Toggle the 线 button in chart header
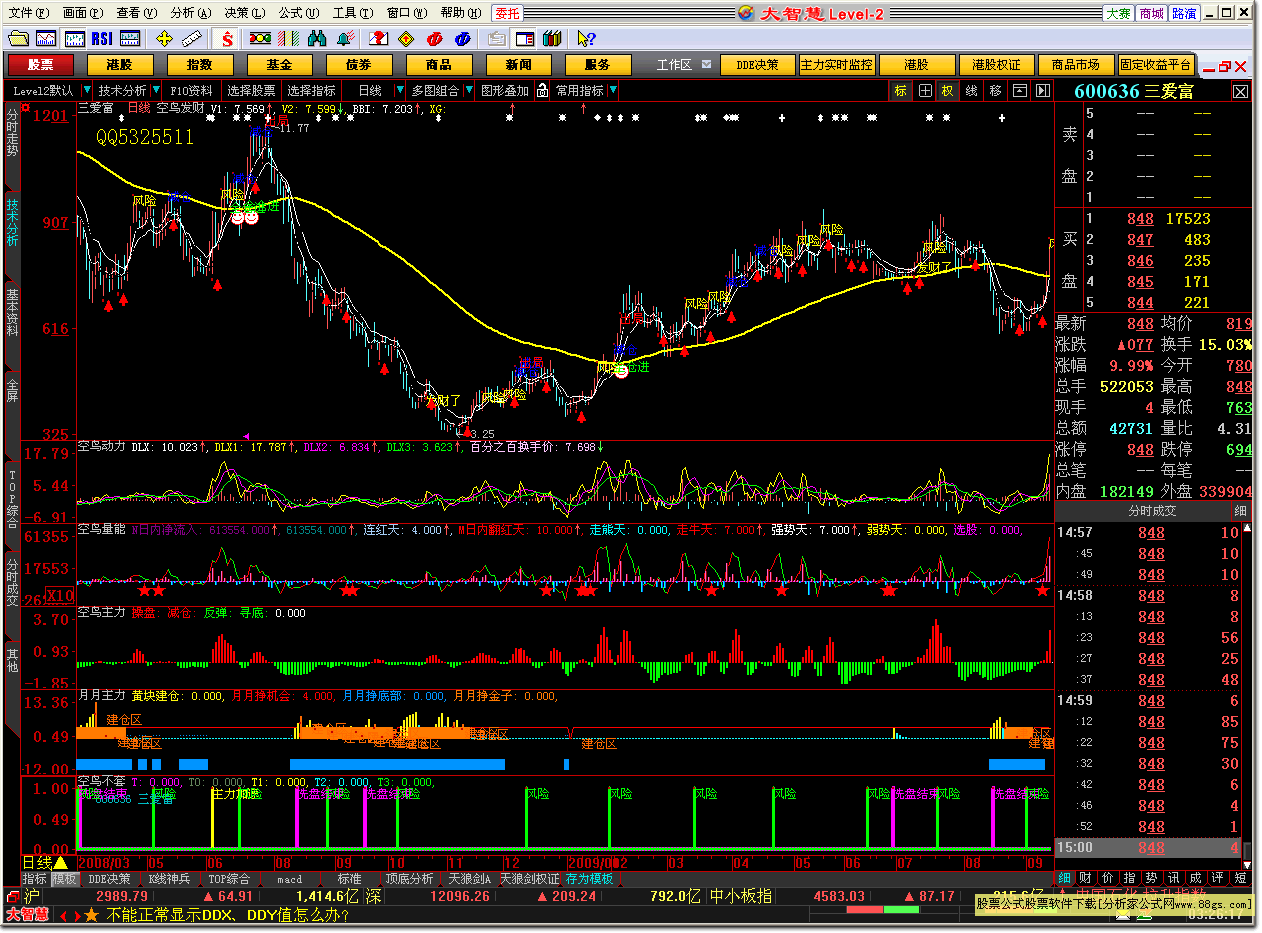The image size is (1262, 933). click(x=972, y=90)
